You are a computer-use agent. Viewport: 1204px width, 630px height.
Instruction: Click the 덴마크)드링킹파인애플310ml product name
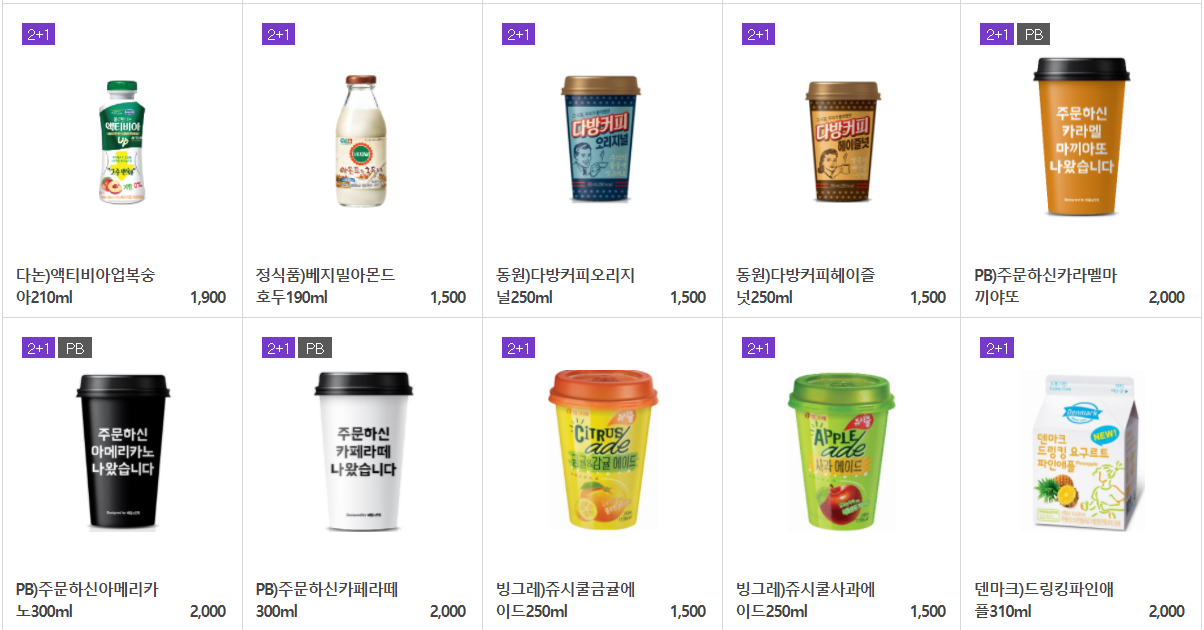coord(1044,600)
